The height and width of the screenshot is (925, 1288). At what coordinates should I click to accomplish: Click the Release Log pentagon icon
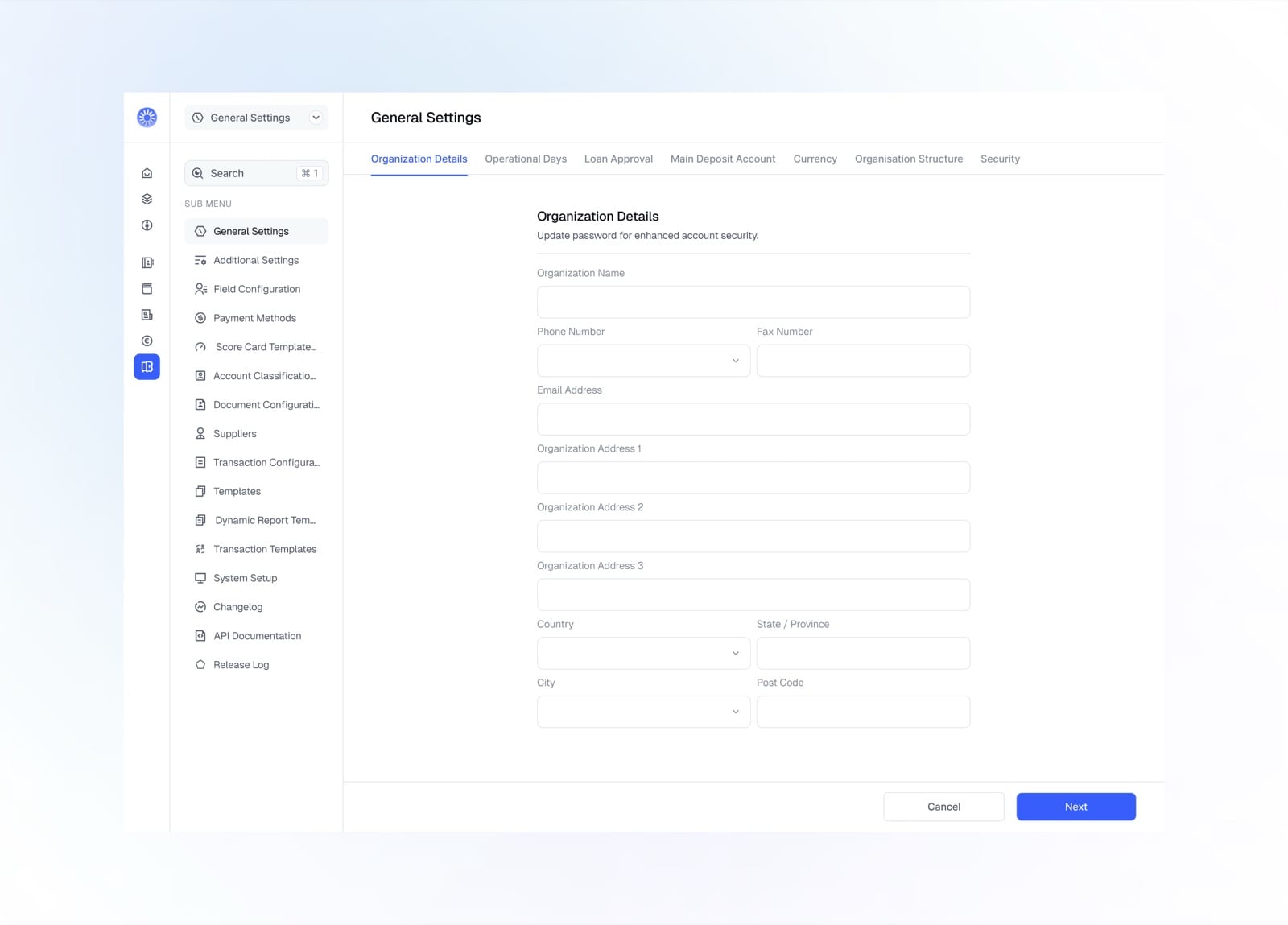tap(200, 665)
